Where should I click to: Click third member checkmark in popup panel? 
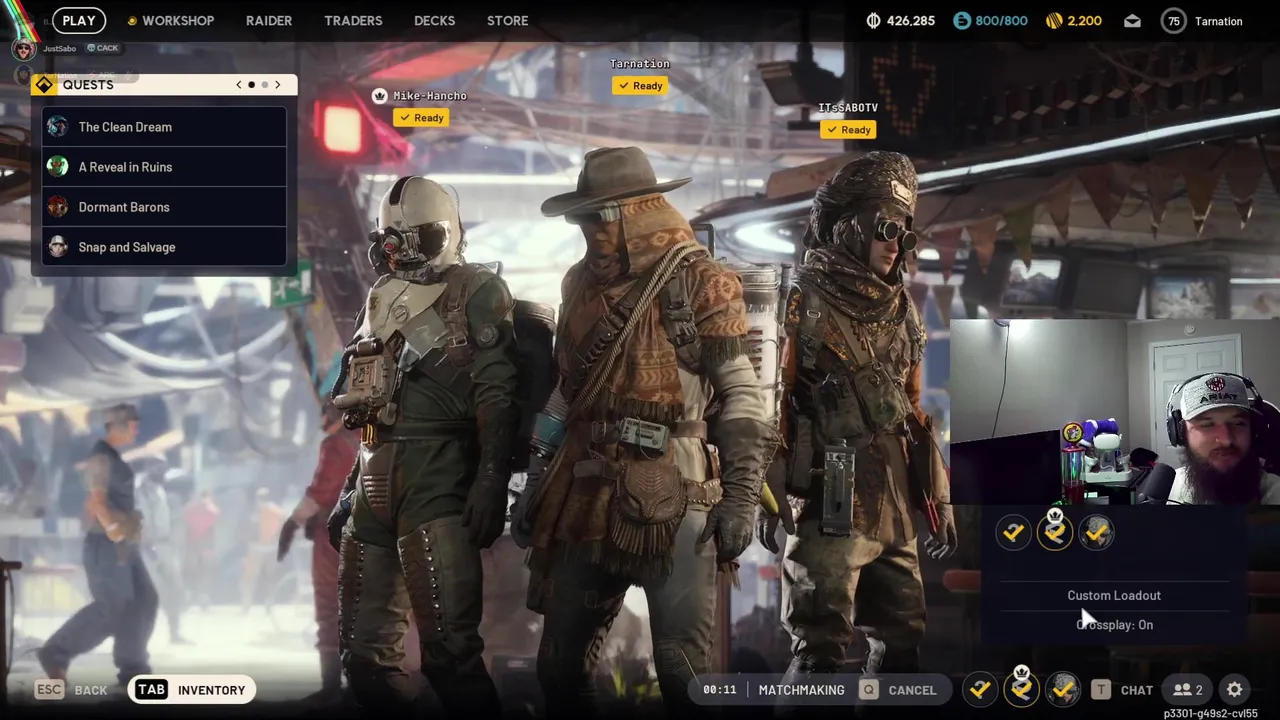coord(1096,533)
